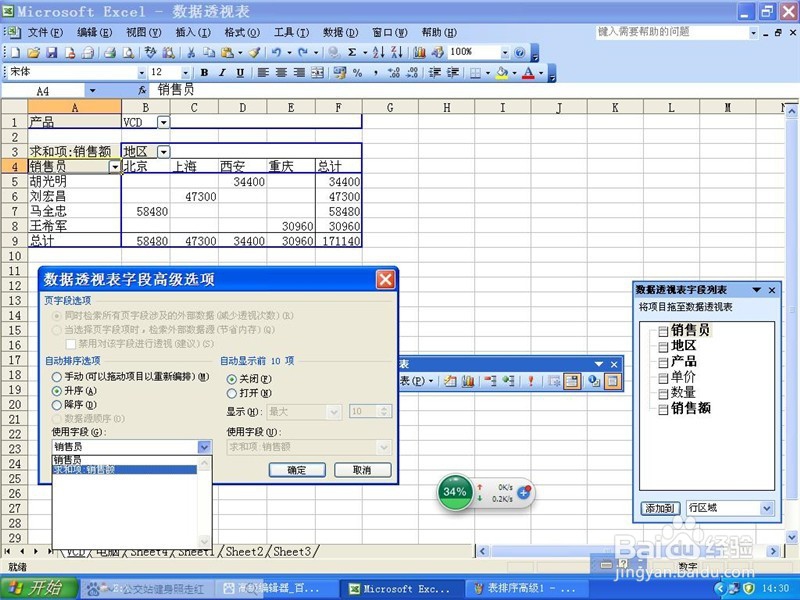The height and width of the screenshot is (600, 800).
Task: Click the Sort Ascending icon on the toolbar
Action: [377, 51]
